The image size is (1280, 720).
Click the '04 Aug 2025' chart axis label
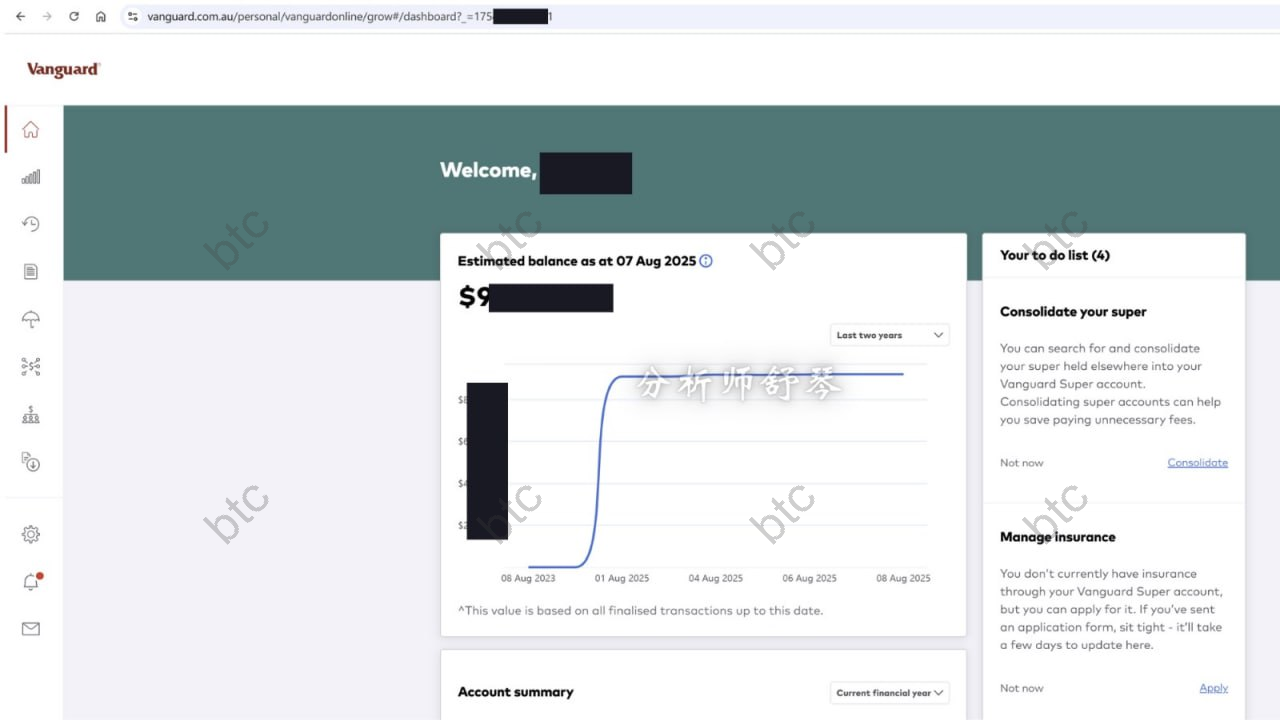[x=716, y=578]
